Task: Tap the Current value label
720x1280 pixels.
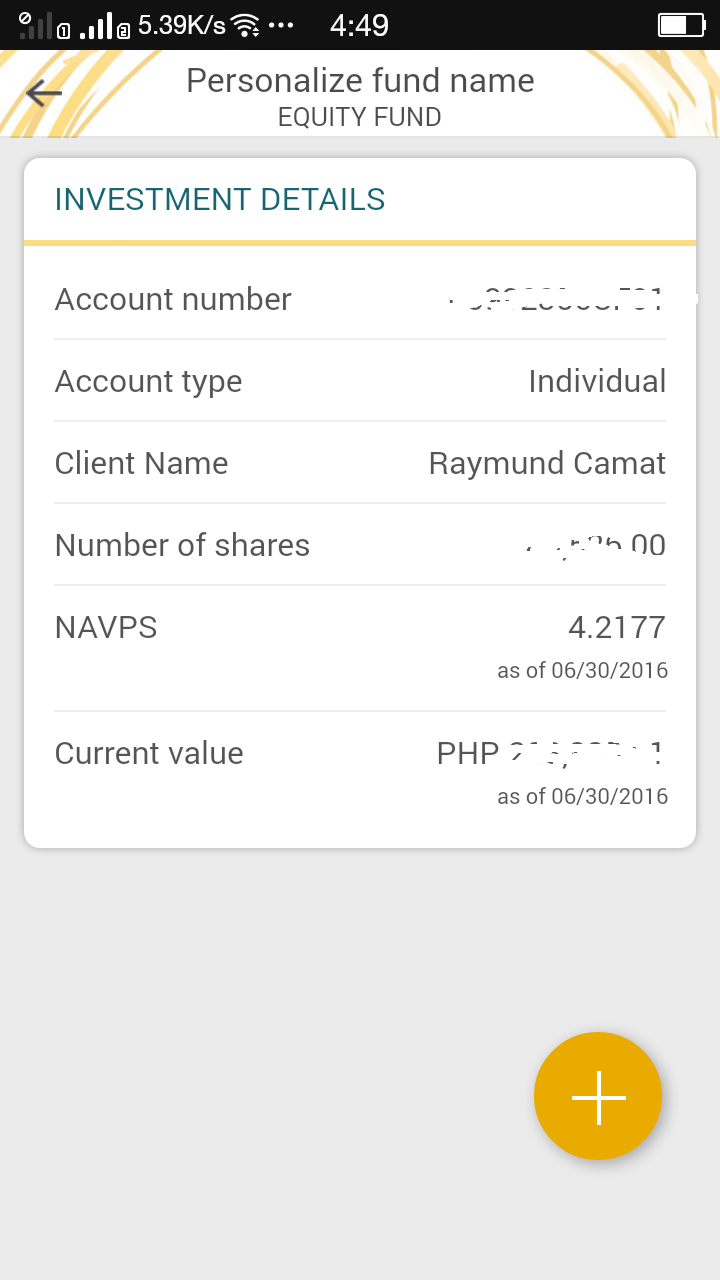Action: [x=149, y=753]
